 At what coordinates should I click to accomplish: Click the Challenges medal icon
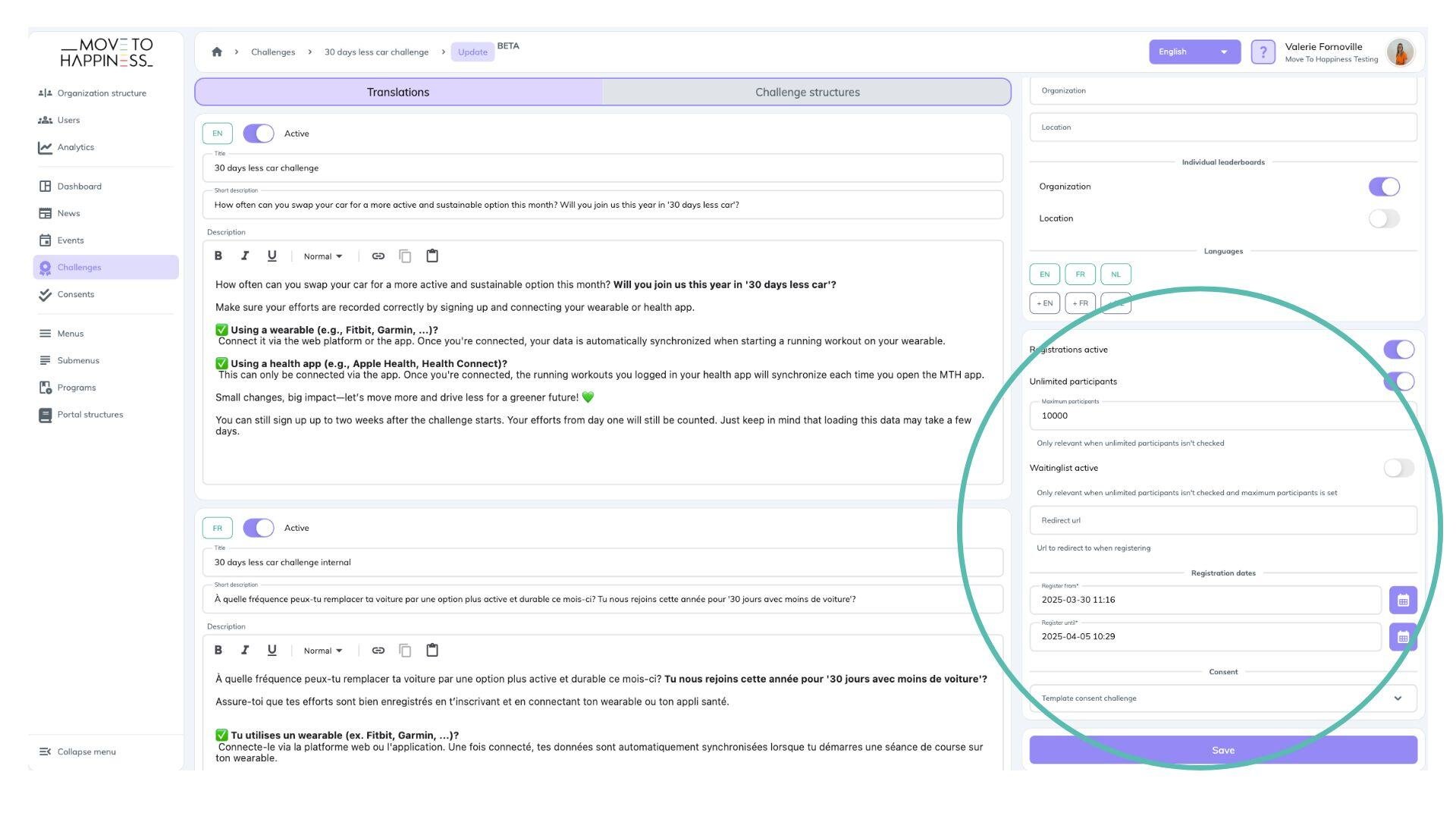(x=45, y=268)
